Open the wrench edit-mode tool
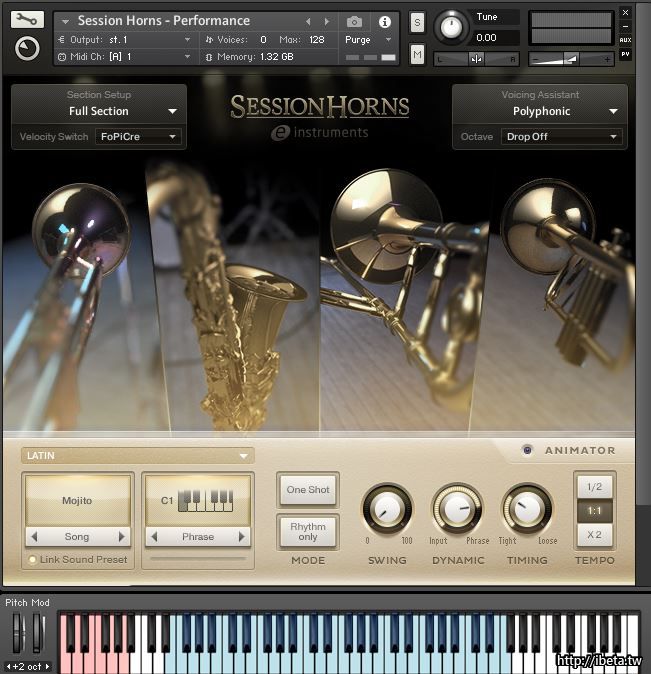This screenshot has width=651, height=674. (x=28, y=19)
